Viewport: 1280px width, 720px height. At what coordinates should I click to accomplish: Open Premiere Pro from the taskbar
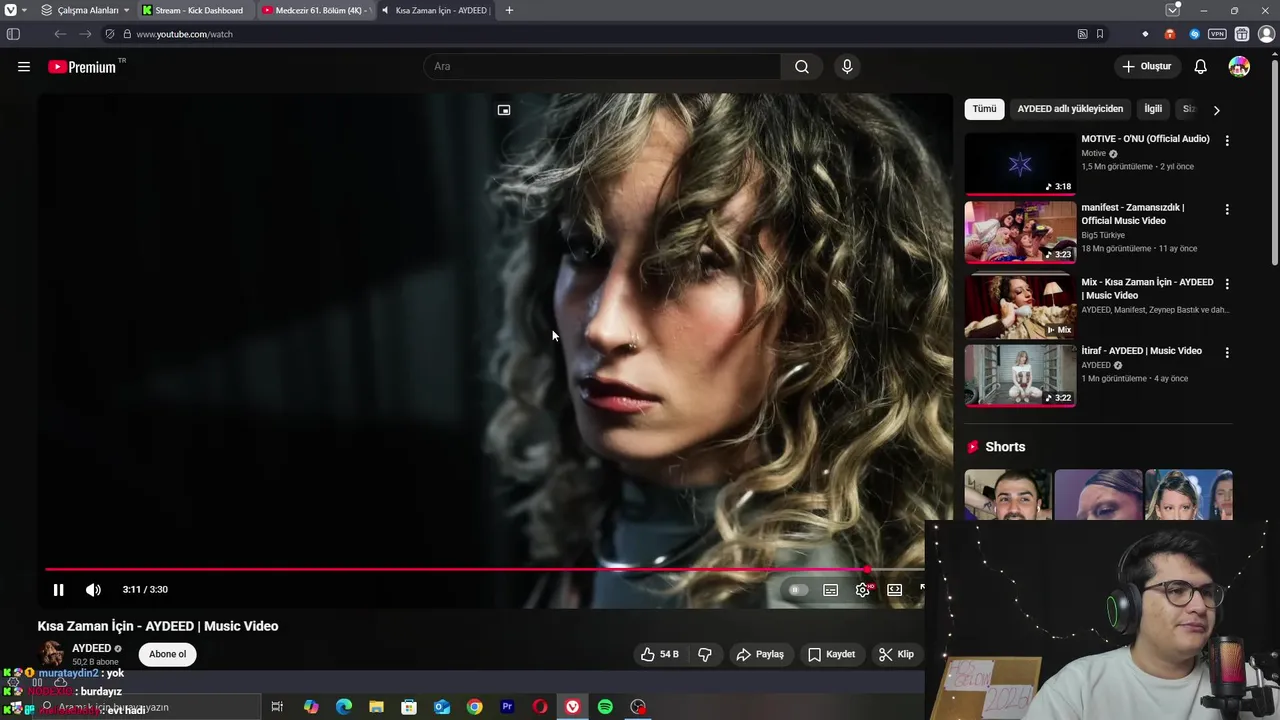click(x=507, y=707)
